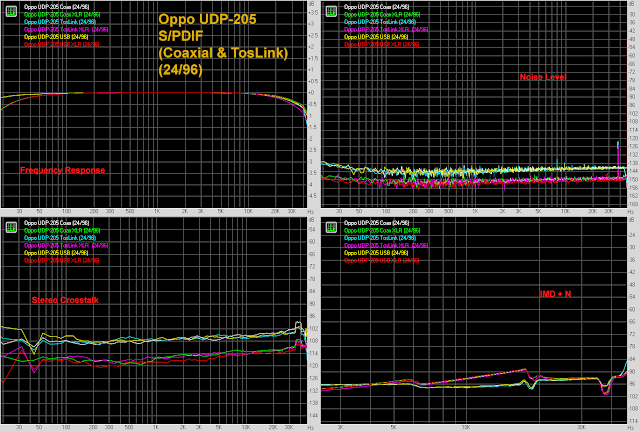Screen dimensions: 640x432
Task: Select green Coax XLR legend in IMD + N
Action: [382, 230]
